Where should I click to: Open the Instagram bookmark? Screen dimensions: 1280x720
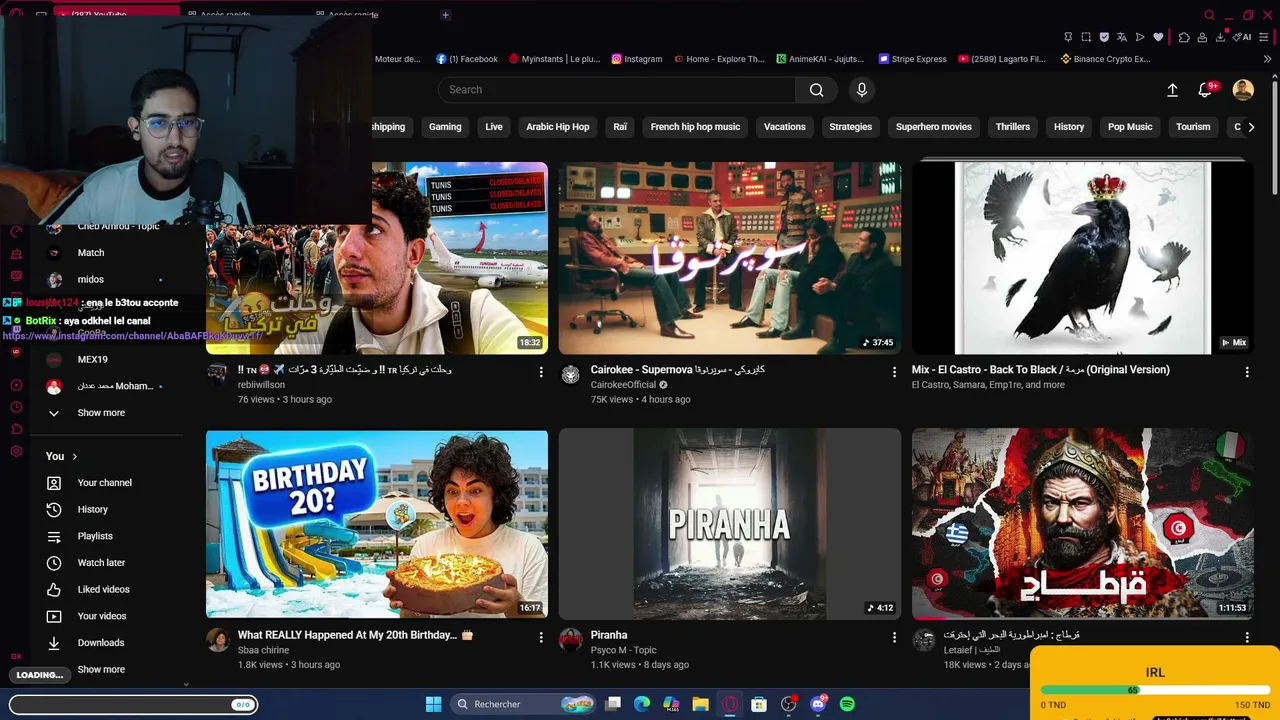[x=637, y=59]
